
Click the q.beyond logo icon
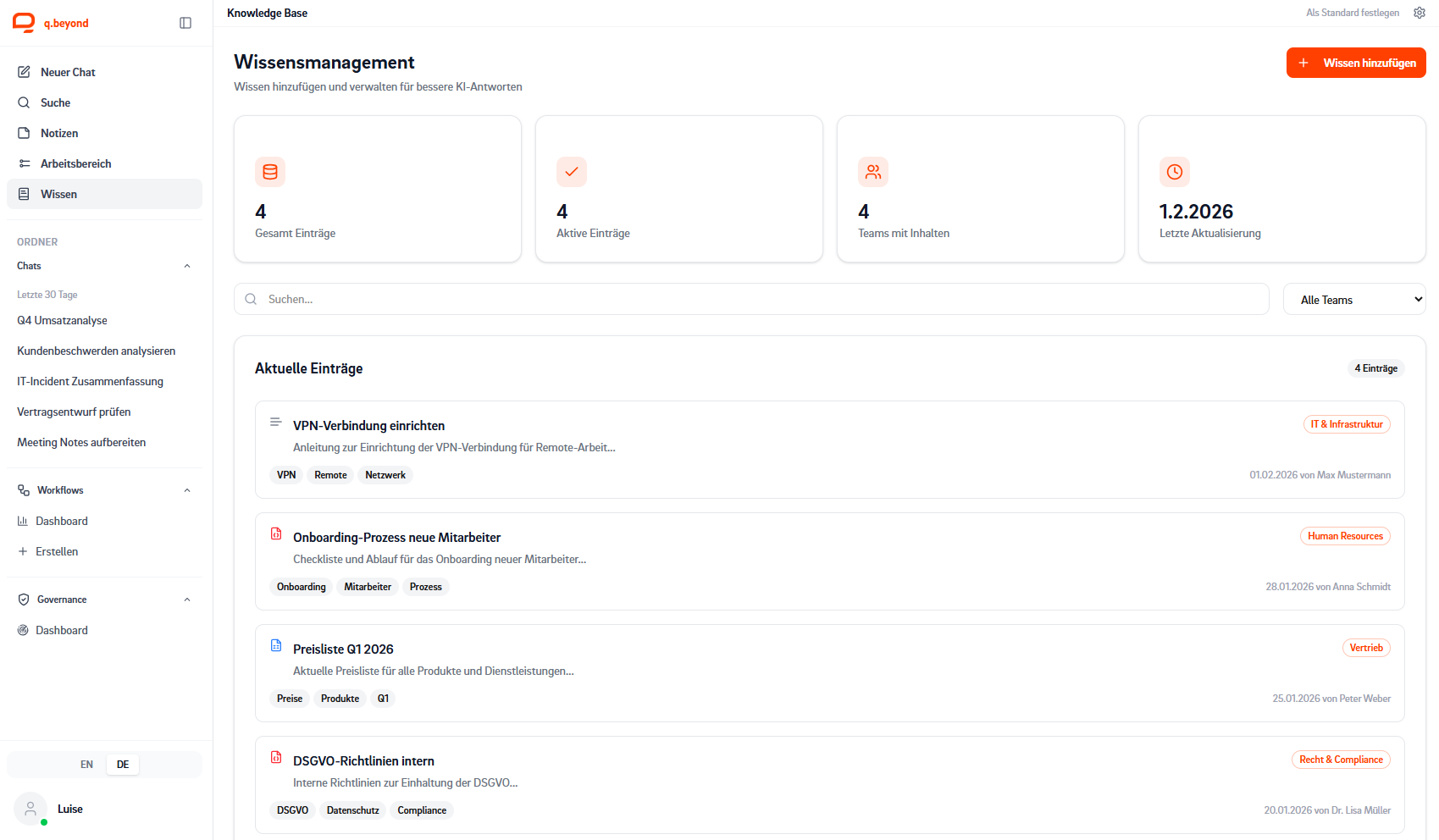click(24, 23)
